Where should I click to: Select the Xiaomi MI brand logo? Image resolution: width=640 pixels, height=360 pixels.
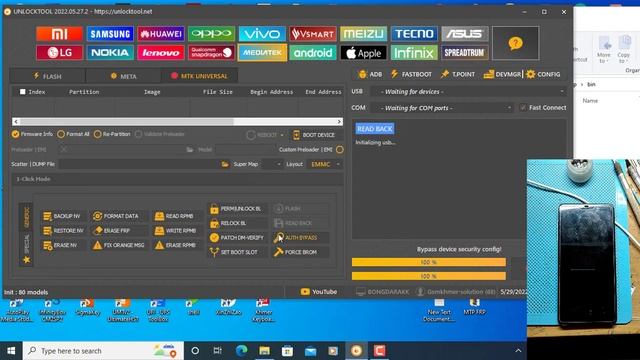coord(59,34)
